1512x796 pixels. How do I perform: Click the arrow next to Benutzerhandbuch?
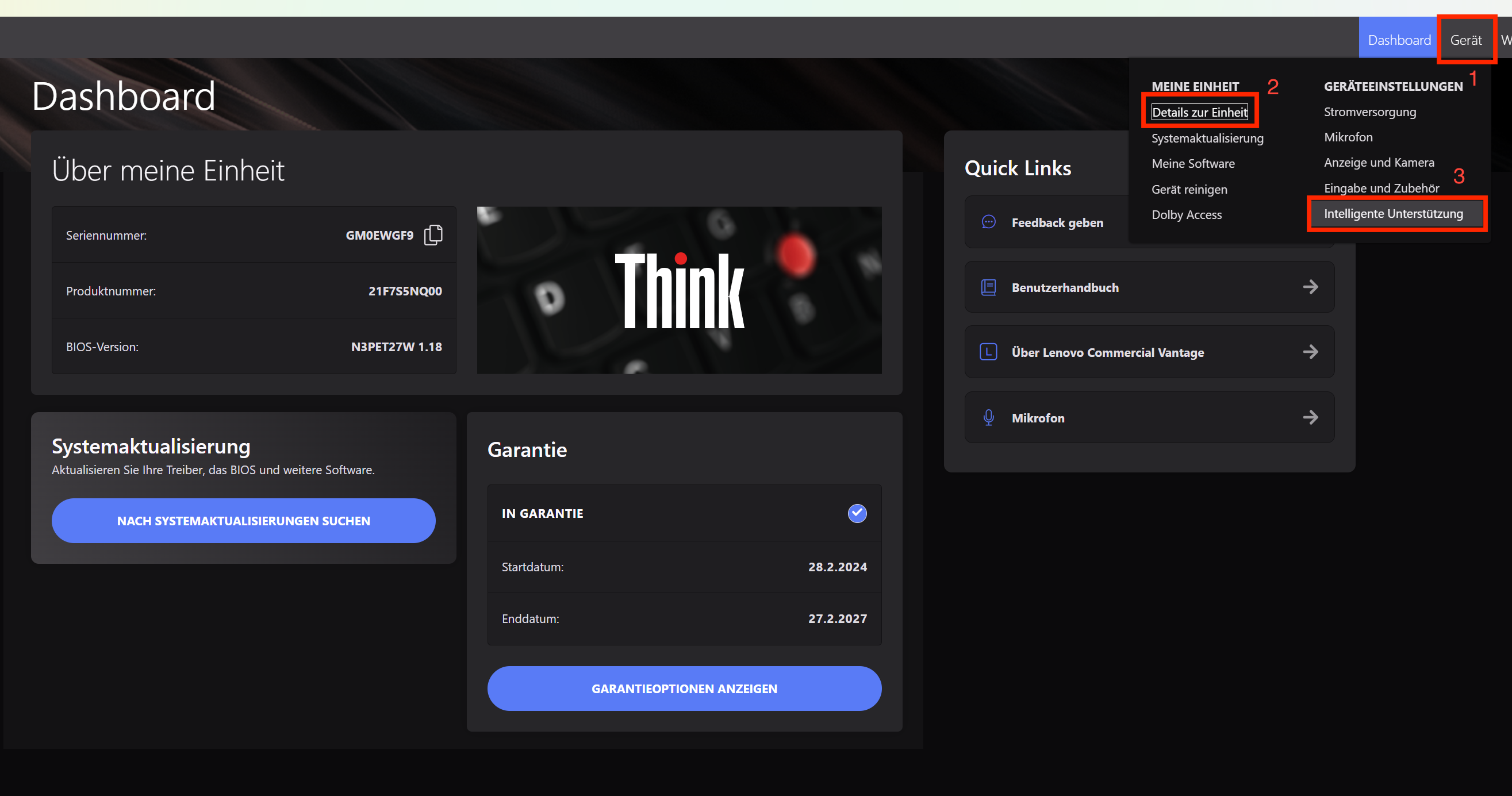[1310, 287]
